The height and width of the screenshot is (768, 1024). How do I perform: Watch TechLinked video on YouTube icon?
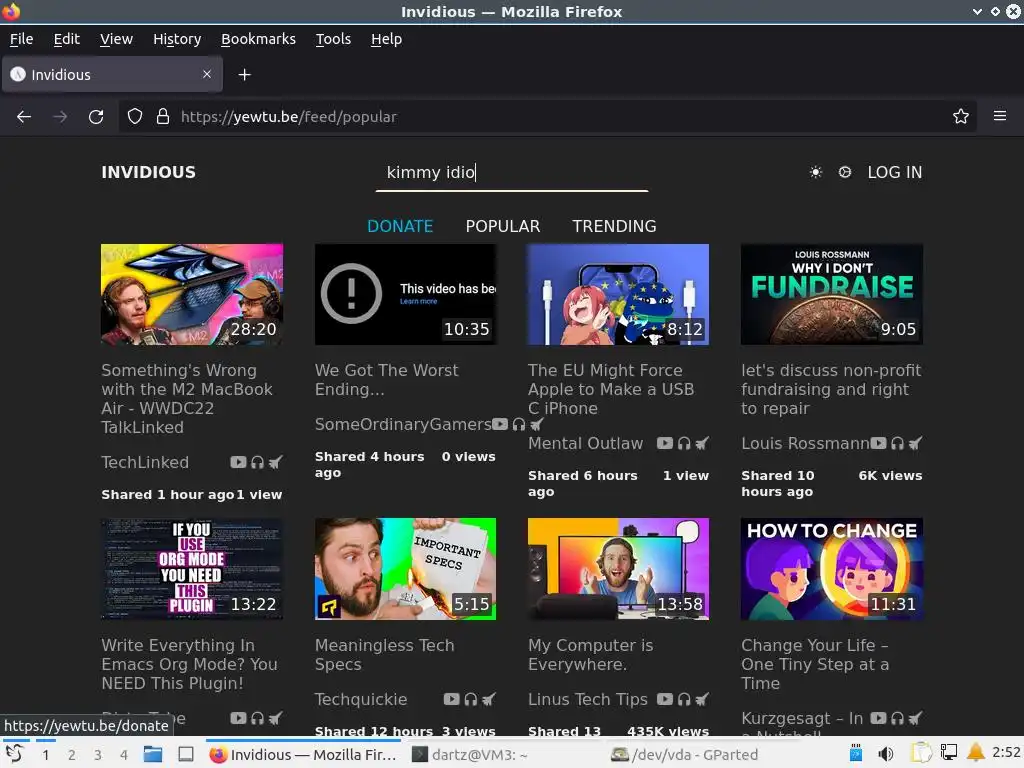click(238, 462)
